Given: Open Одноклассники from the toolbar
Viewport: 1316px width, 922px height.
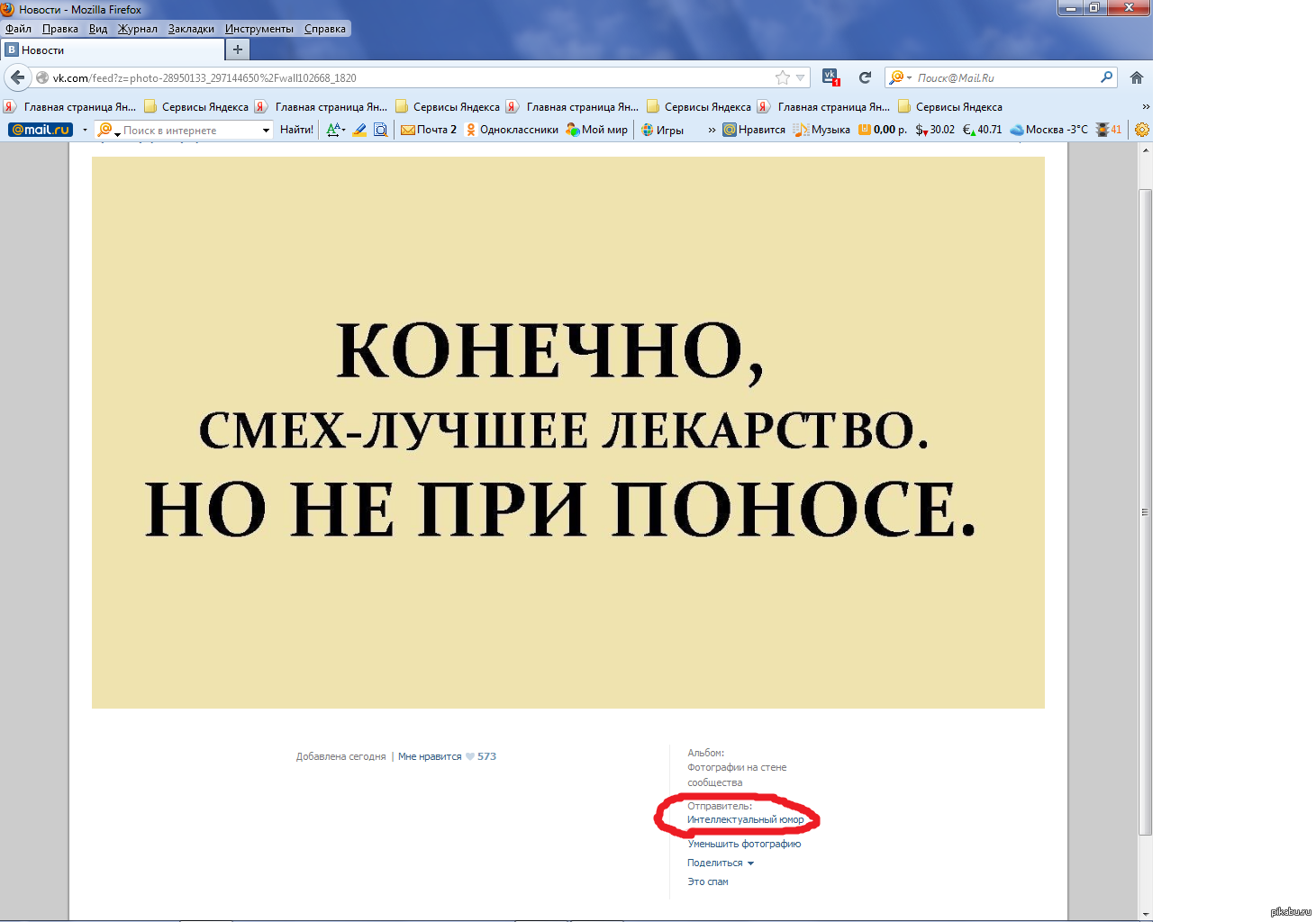Looking at the screenshot, I should (512, 130).
